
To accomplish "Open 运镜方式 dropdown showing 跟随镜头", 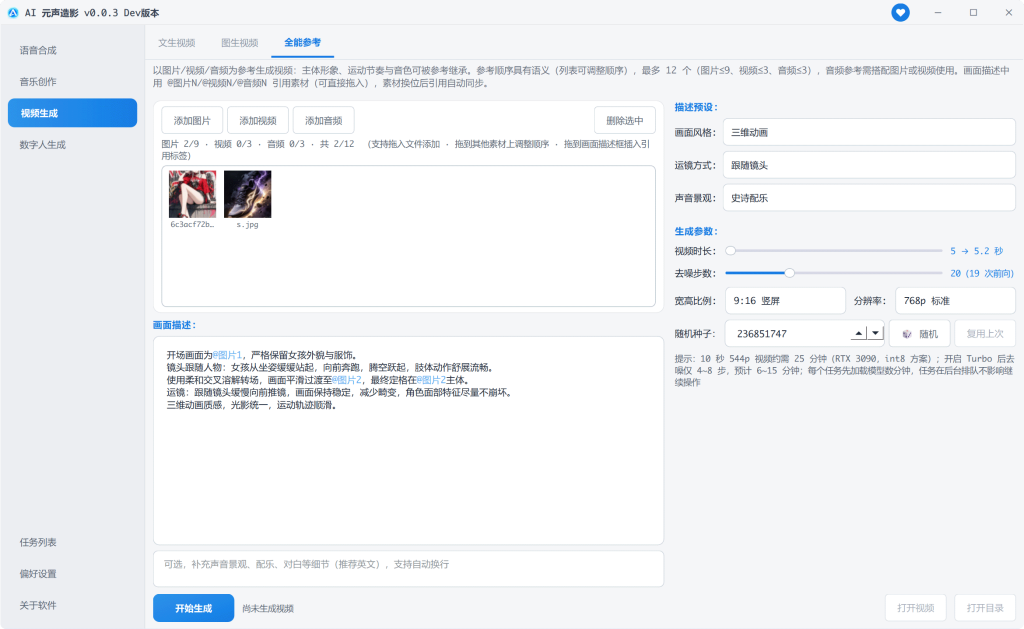I will [869, 165].
